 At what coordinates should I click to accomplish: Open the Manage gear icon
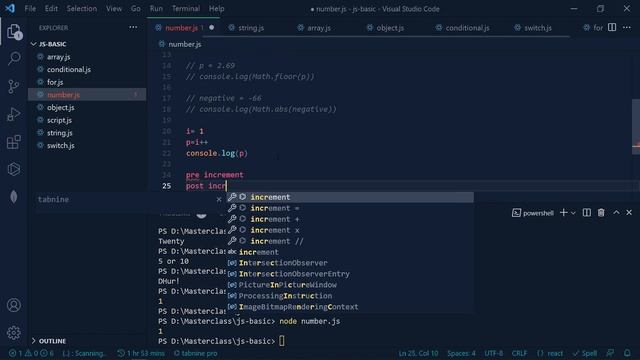14,332
